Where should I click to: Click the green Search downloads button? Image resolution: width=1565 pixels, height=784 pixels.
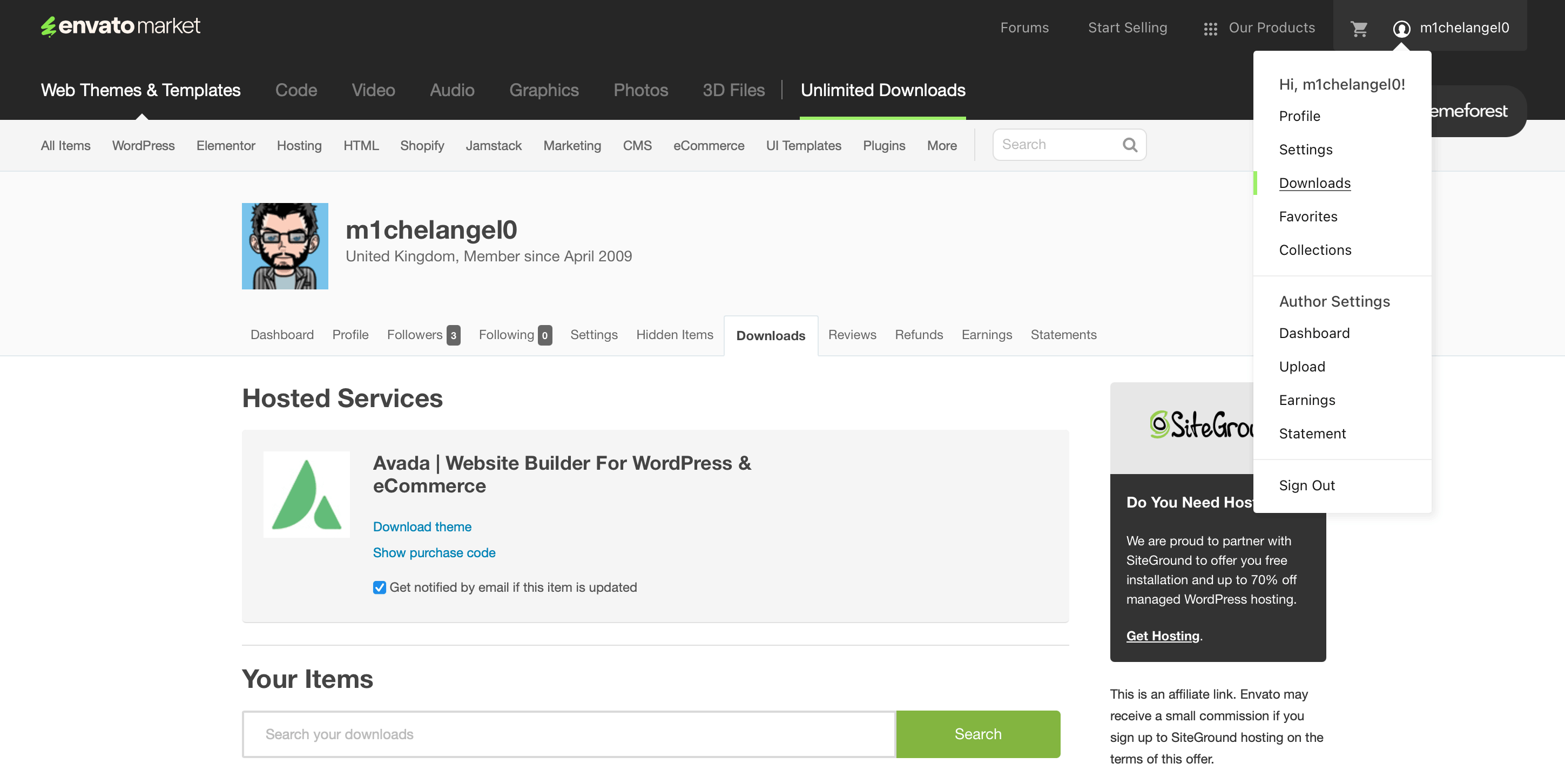pyautogui.click(x=978, y=734)
